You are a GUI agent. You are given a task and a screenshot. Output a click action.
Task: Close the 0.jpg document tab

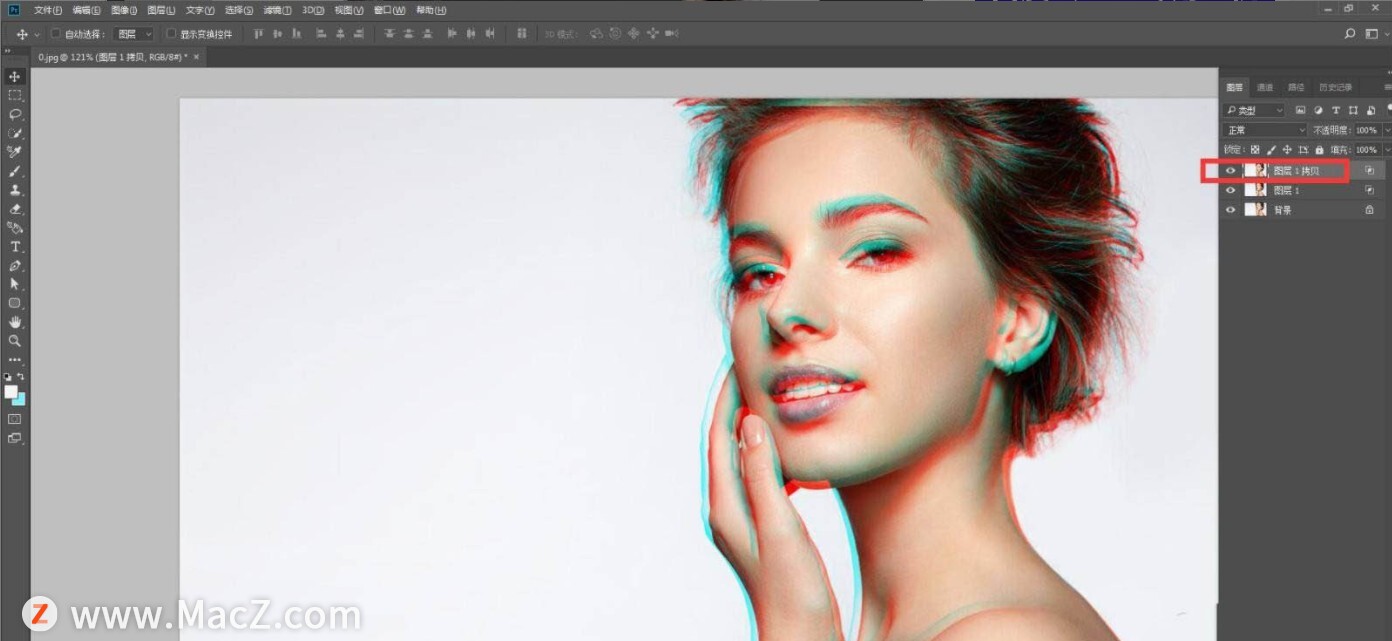[x=196, y=57]
